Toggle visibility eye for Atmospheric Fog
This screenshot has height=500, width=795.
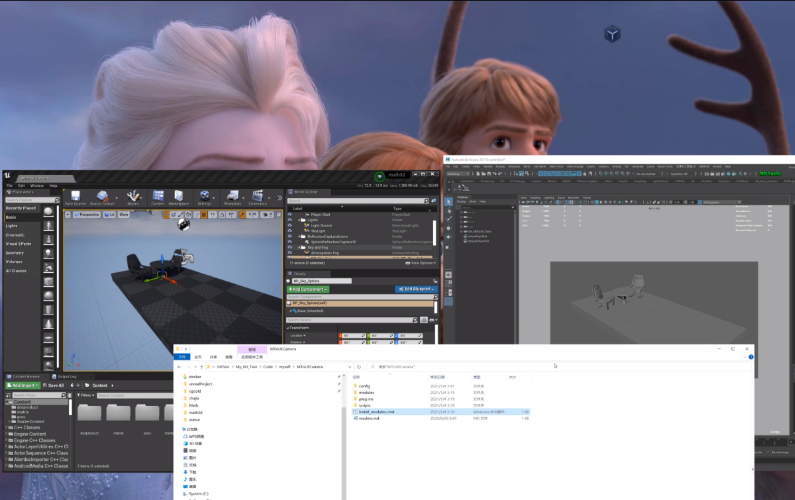290,253
